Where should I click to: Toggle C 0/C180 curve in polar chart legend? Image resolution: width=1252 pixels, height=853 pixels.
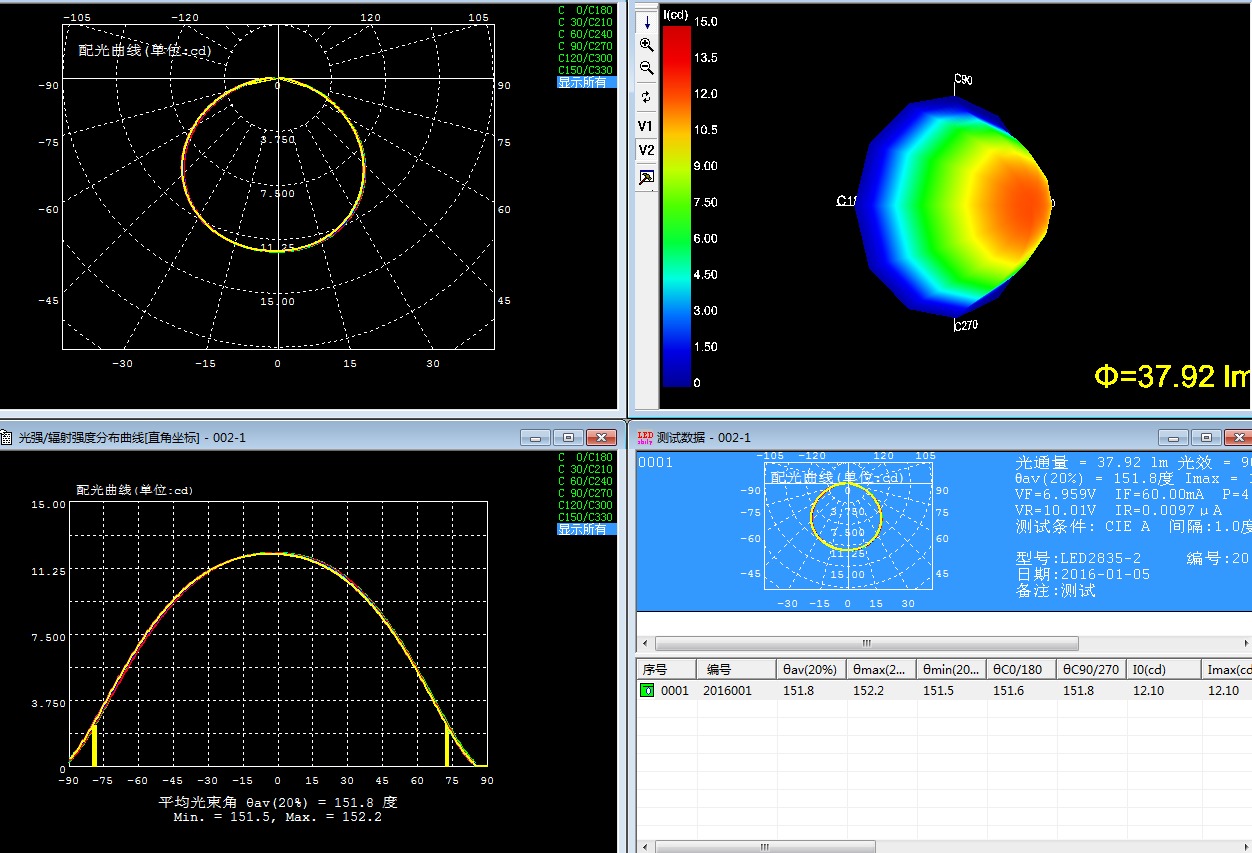[585, 10]
